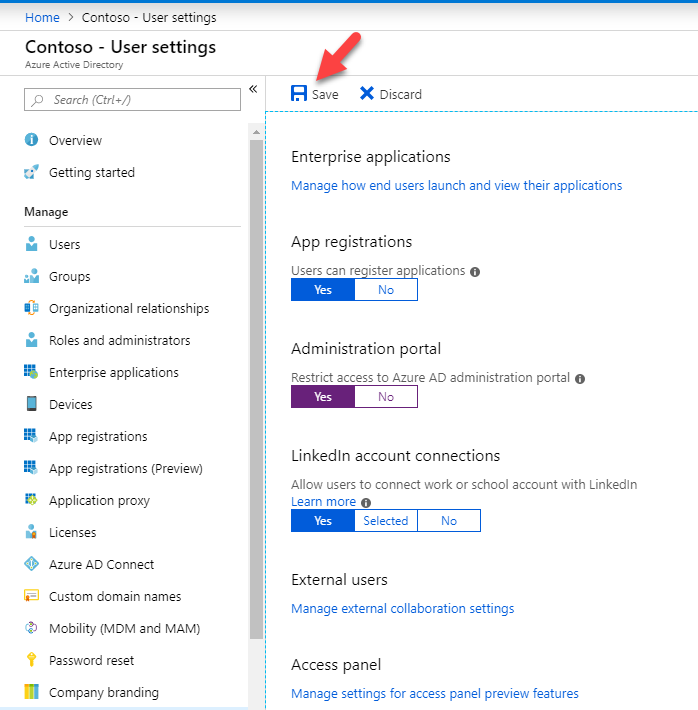
Task: Click the search magnifier icon
Action: (38, 100)
